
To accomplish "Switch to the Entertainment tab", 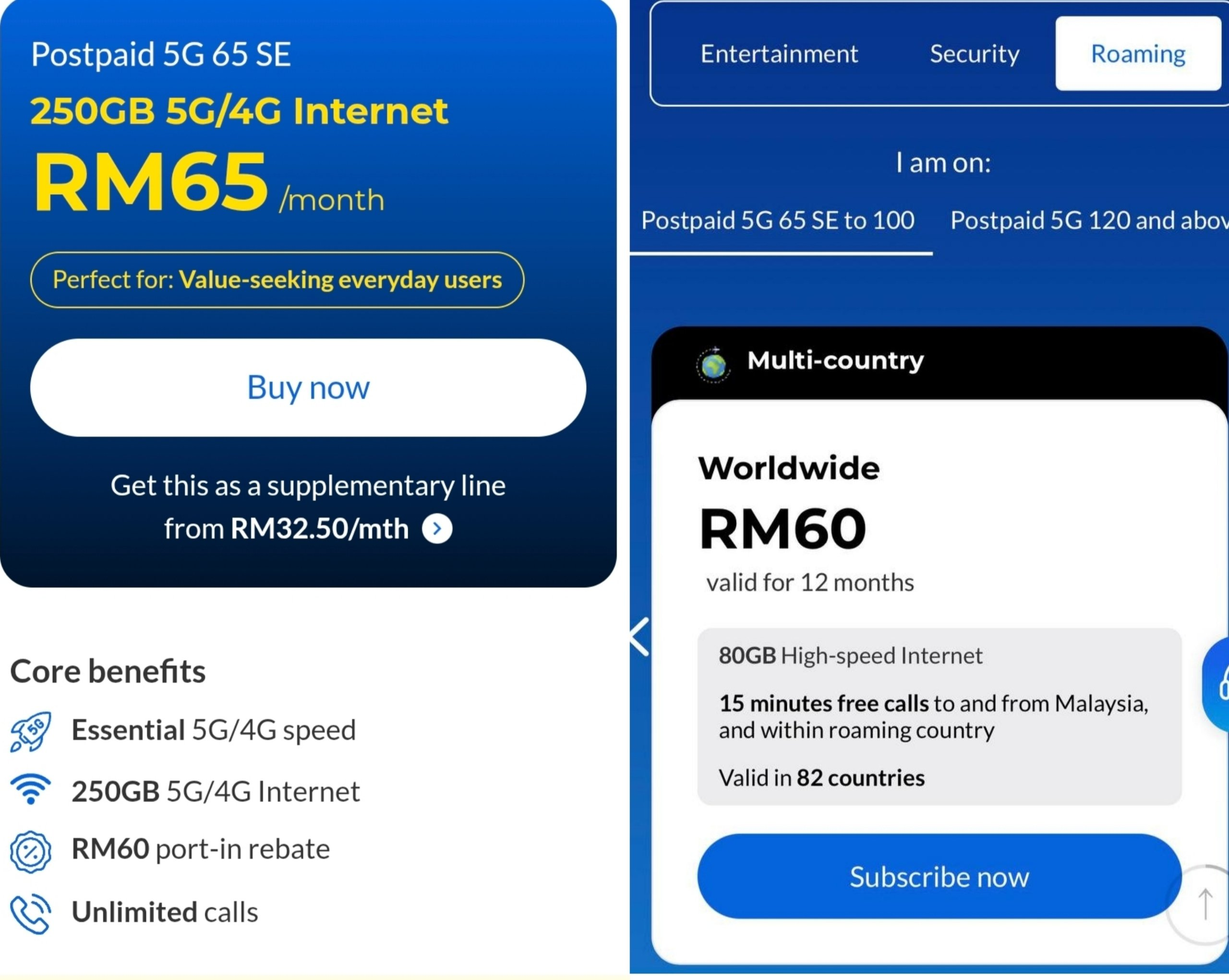I will (779, 54).
